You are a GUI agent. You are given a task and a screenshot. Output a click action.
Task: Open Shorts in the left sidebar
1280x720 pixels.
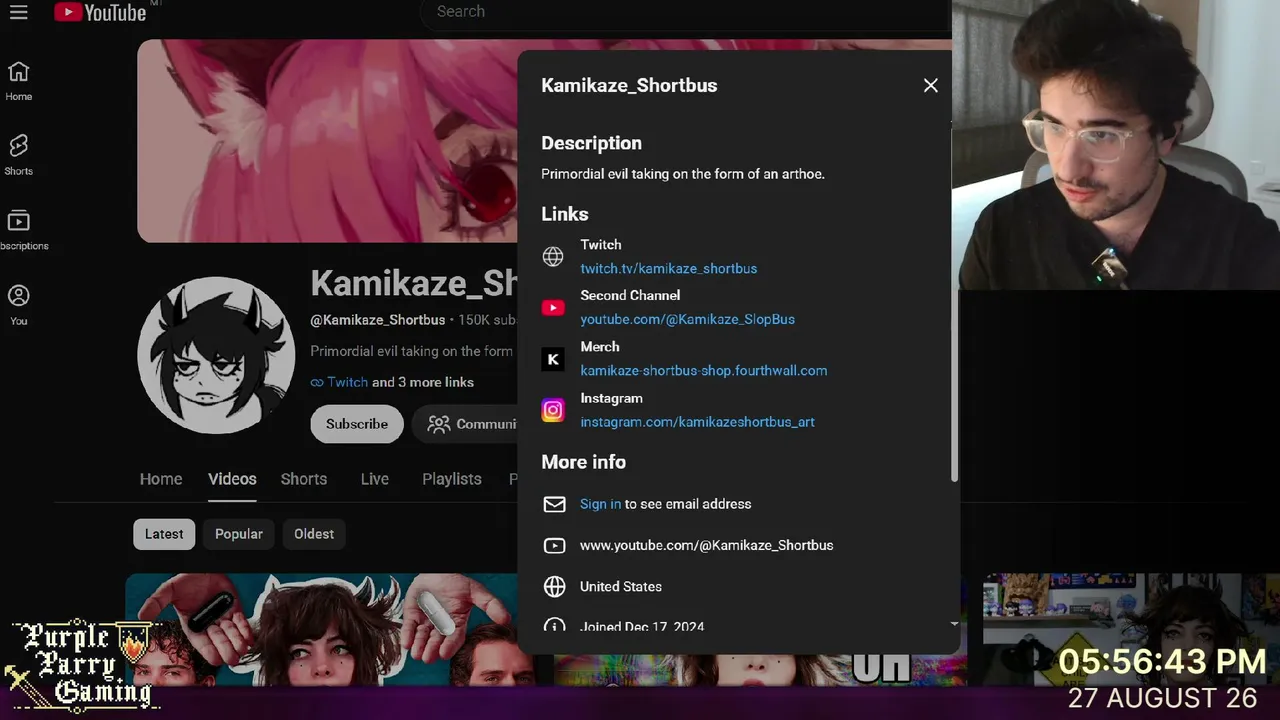click(x=19, y=156)
